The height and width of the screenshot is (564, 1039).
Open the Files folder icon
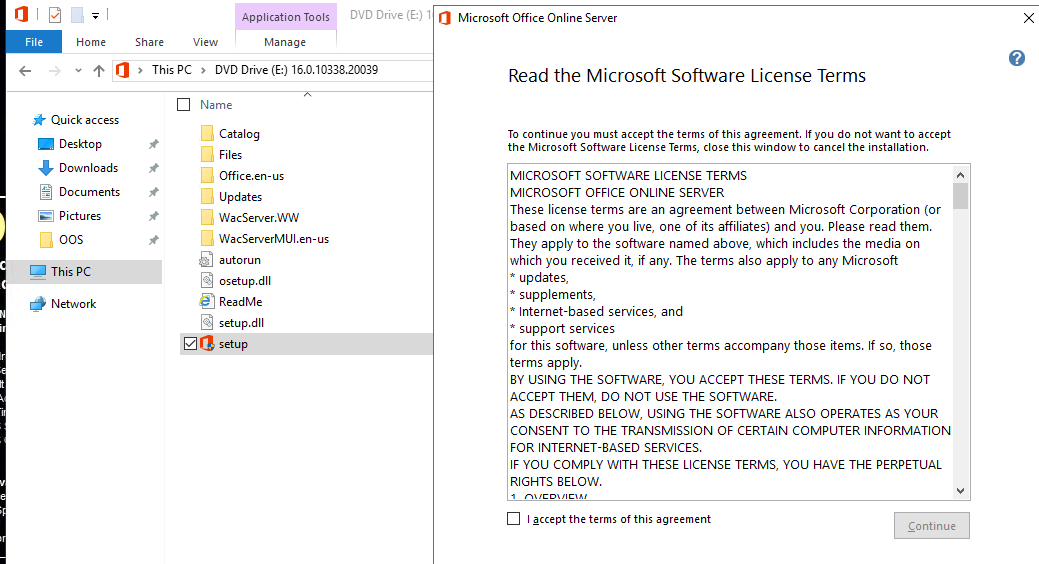point(207,154)
